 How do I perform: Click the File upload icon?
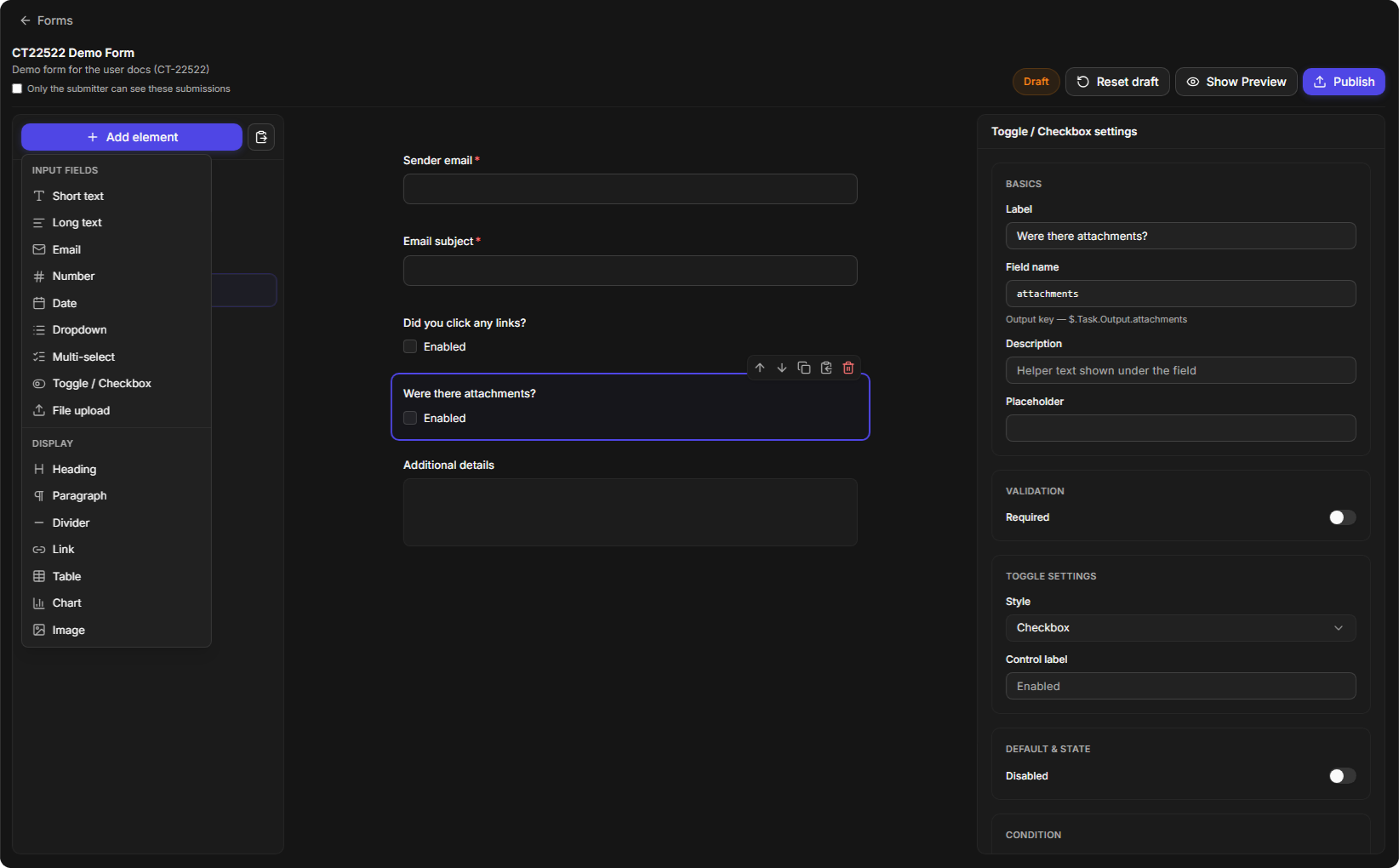click(39, 410)
